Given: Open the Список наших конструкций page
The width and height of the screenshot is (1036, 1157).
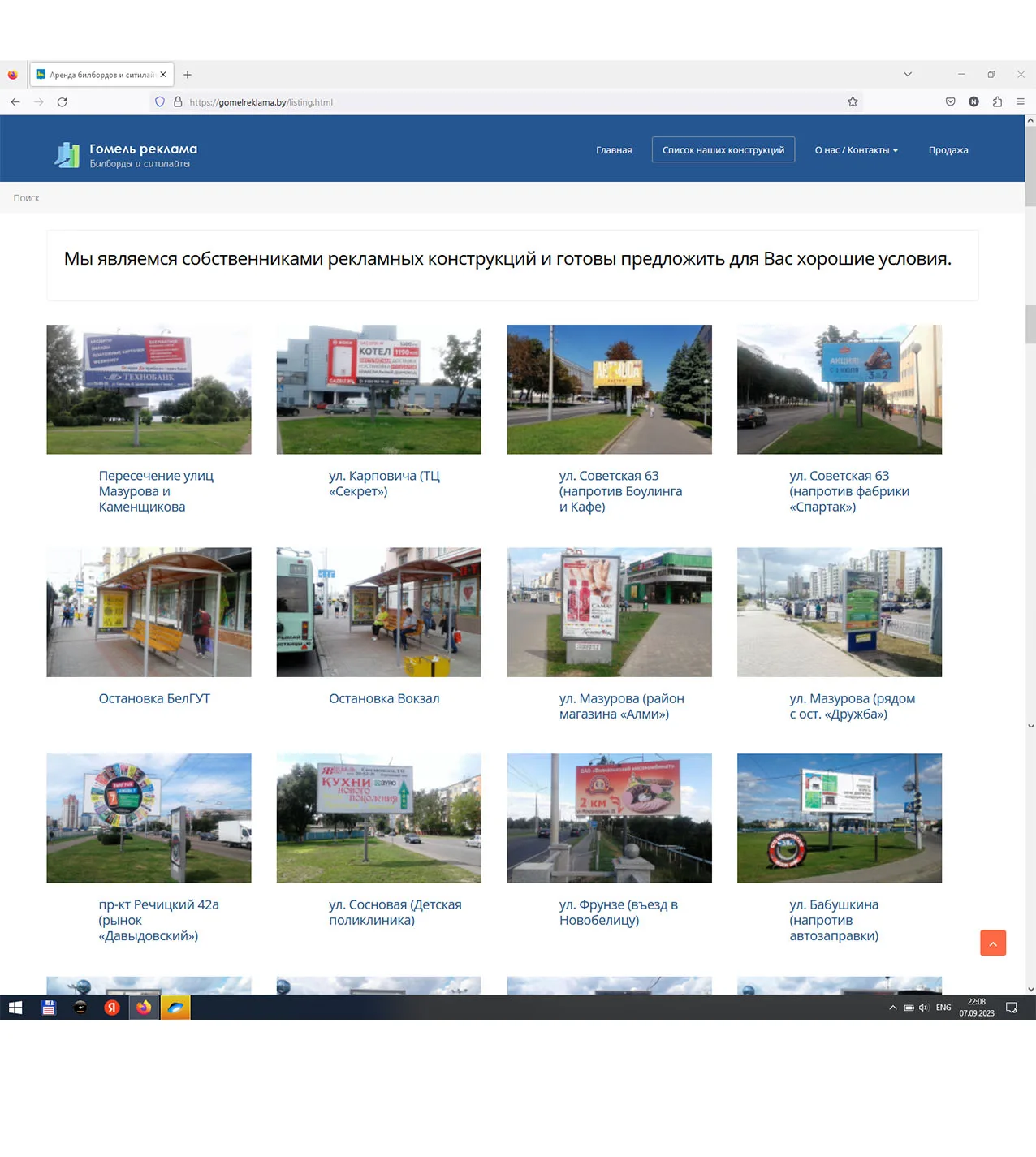Looking at the screenshot, I should [x=723, y=150].
